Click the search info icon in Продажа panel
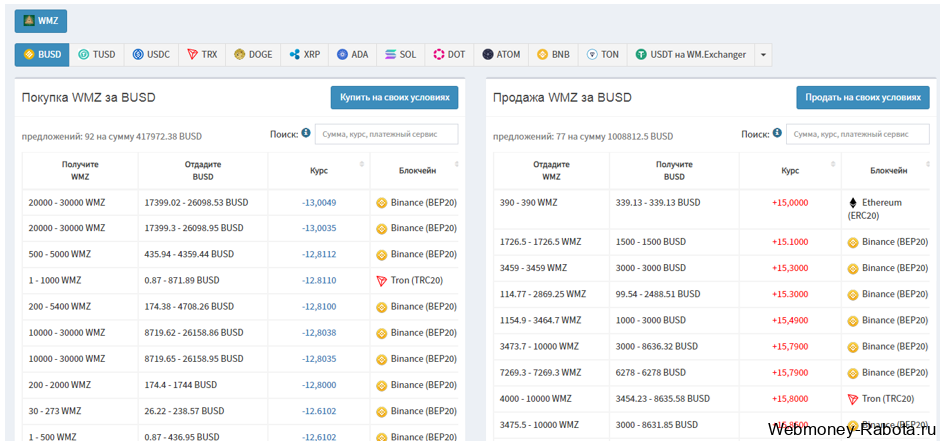The width and height of the screenshot is (945, 447). coord(777,133)
